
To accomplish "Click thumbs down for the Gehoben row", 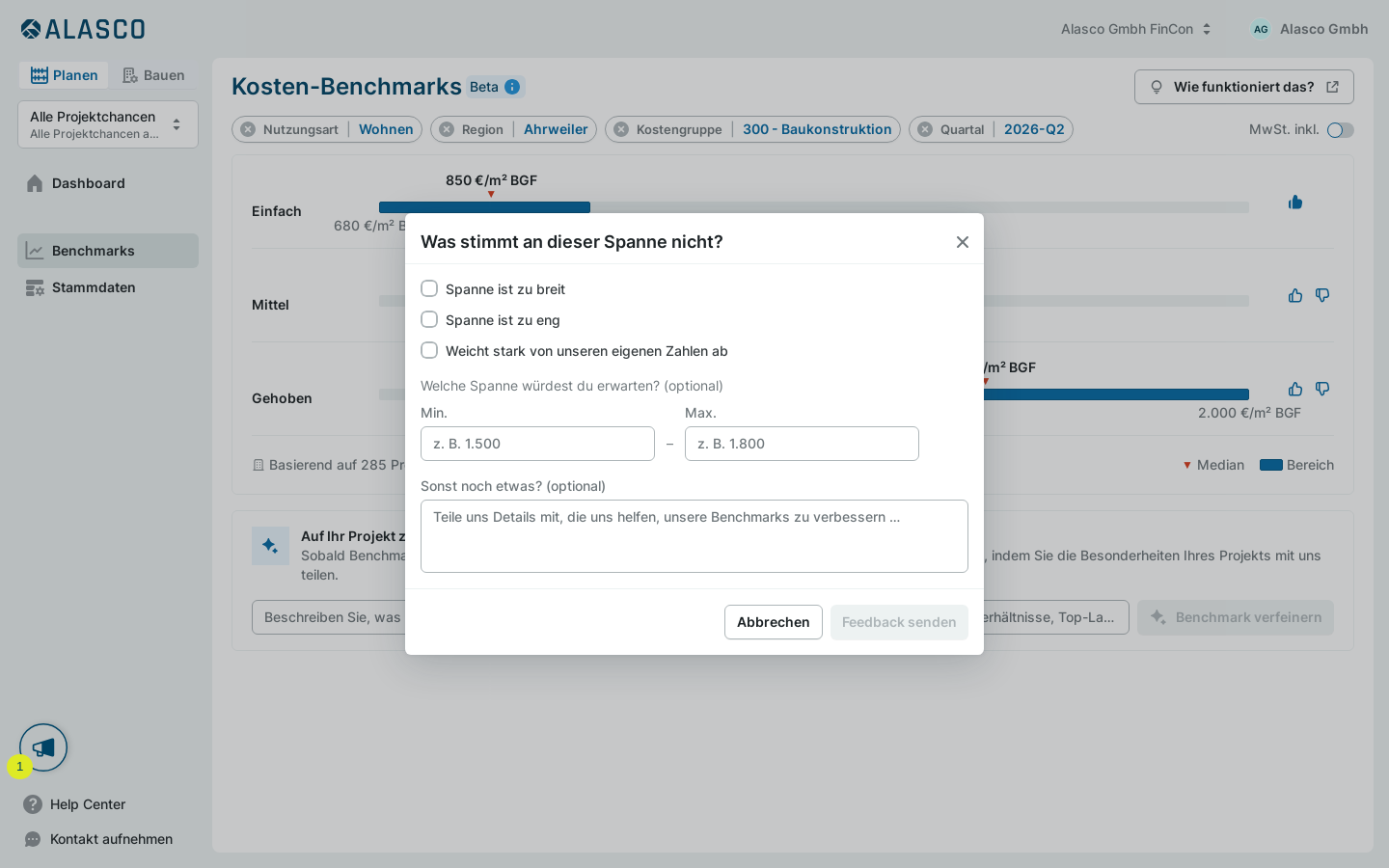I will coord(1322,389).
